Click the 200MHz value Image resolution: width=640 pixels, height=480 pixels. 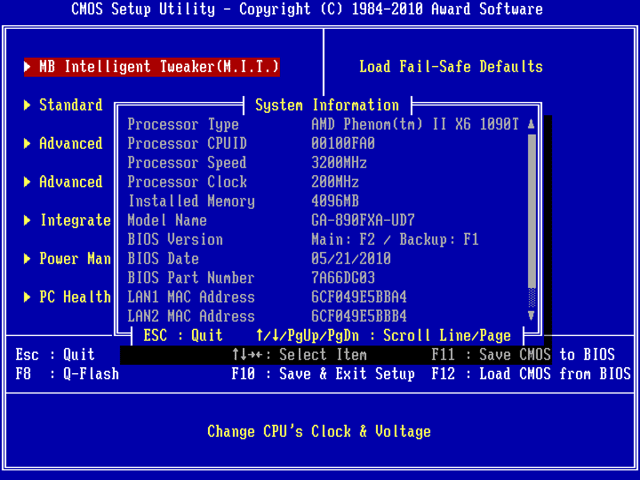[335, 182]
